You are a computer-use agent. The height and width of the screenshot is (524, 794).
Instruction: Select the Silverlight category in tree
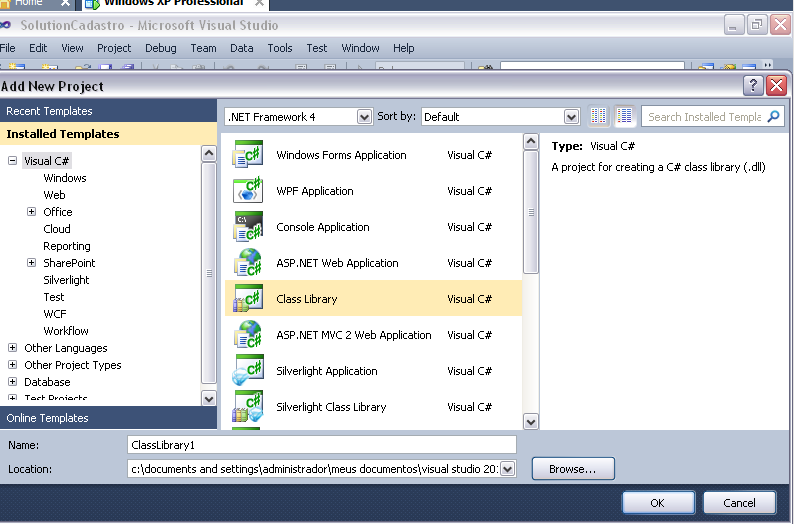click(66, 280)
